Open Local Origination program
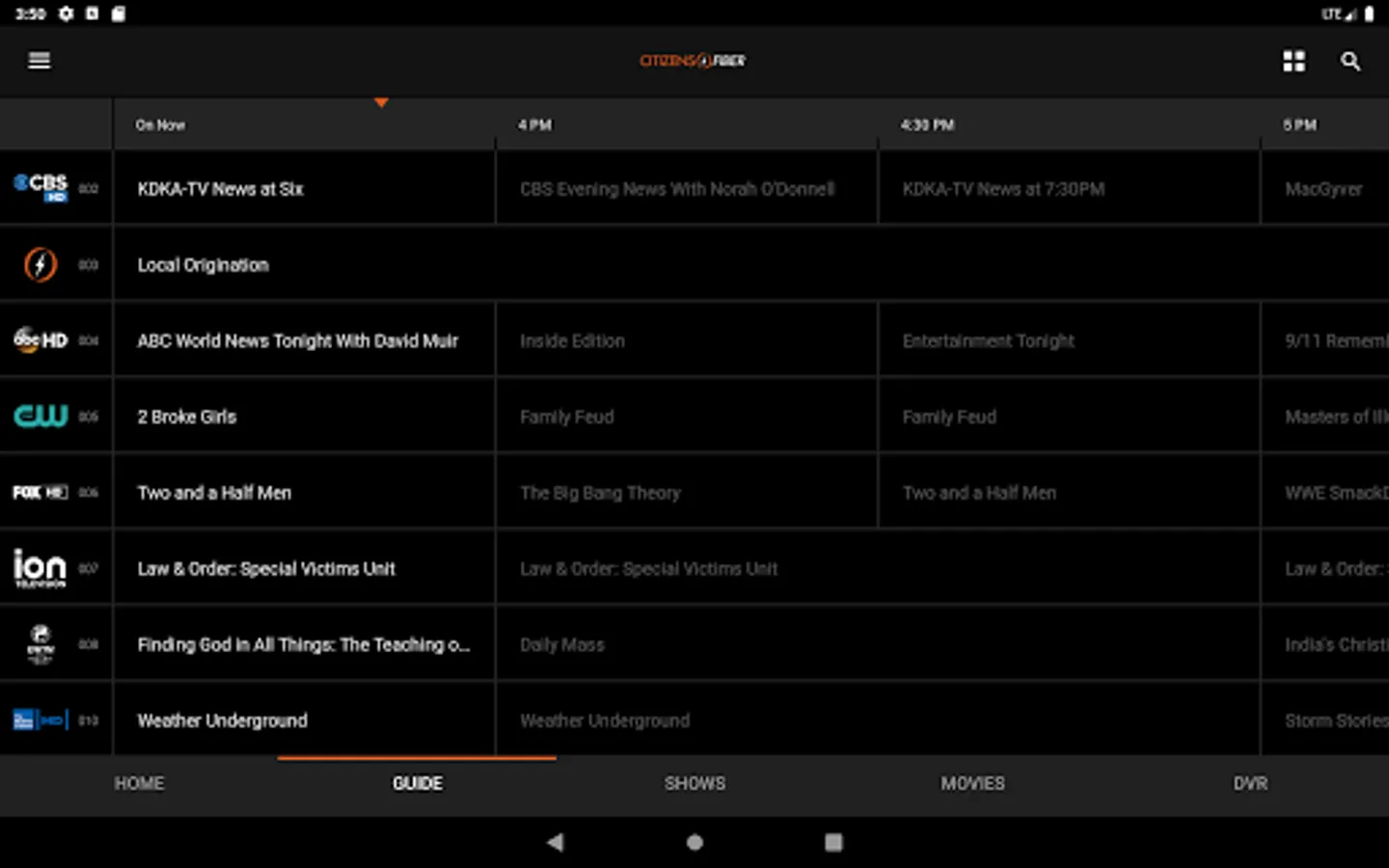Viewport: 1389px width, 868px height. click(x=751, y=264)
